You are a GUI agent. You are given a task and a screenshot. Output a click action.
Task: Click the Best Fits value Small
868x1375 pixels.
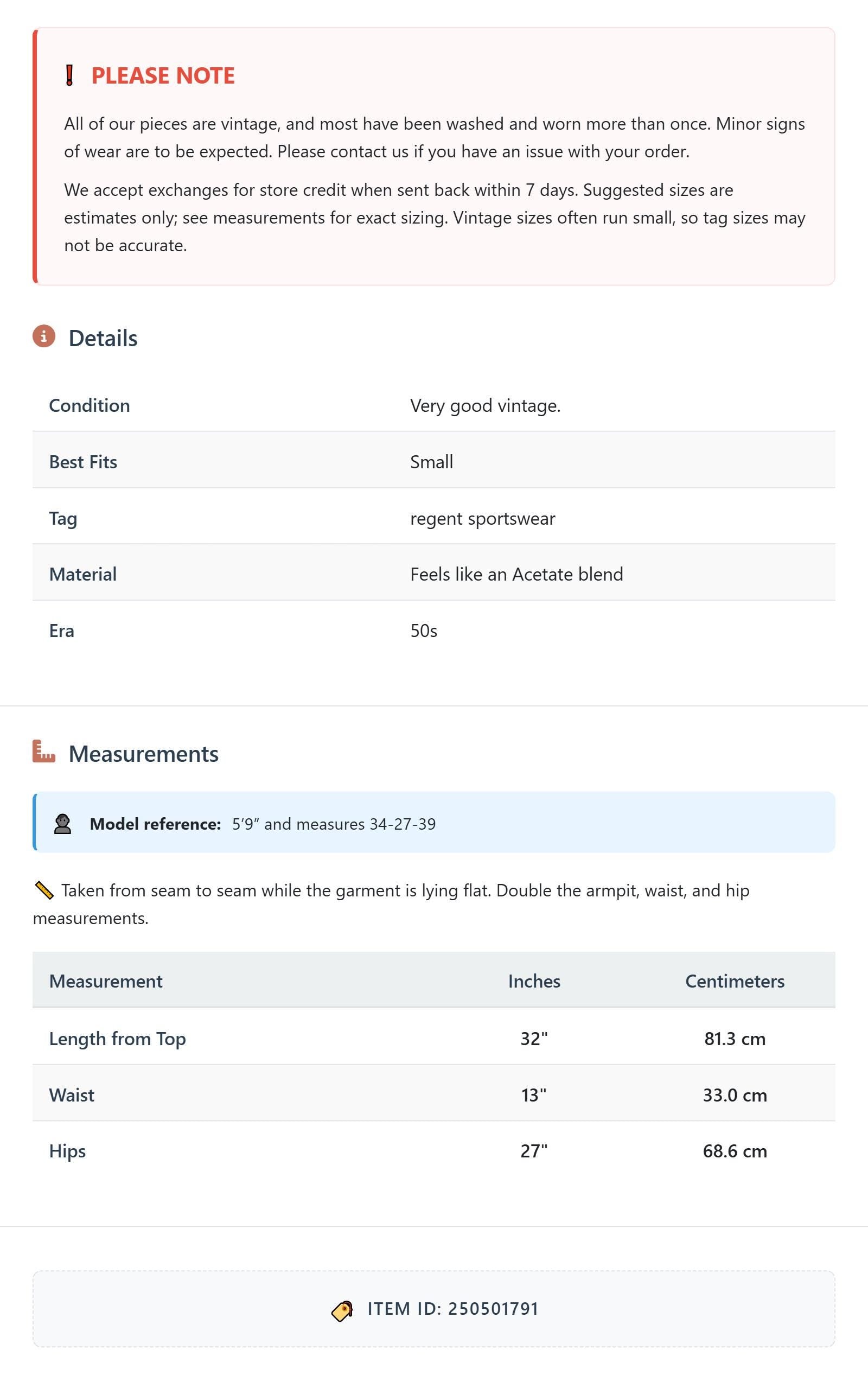click(432, 461)
